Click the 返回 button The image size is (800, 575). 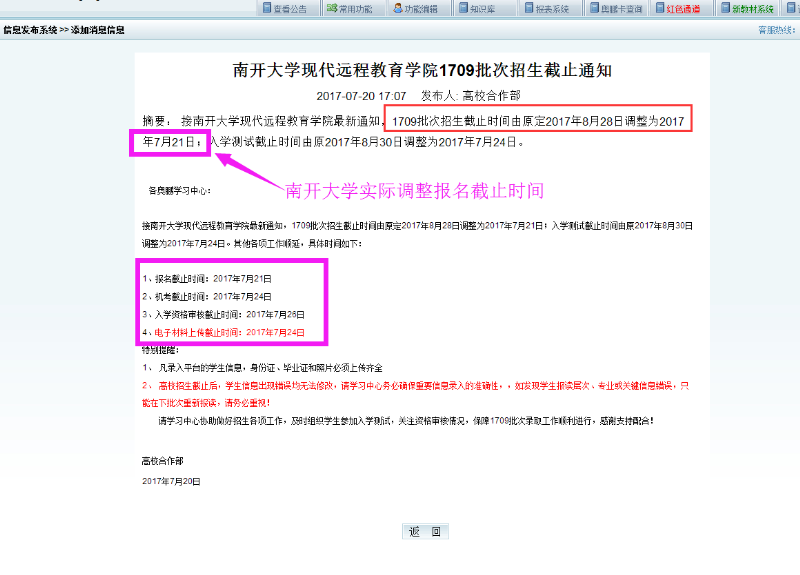click(x=425, y=532)
